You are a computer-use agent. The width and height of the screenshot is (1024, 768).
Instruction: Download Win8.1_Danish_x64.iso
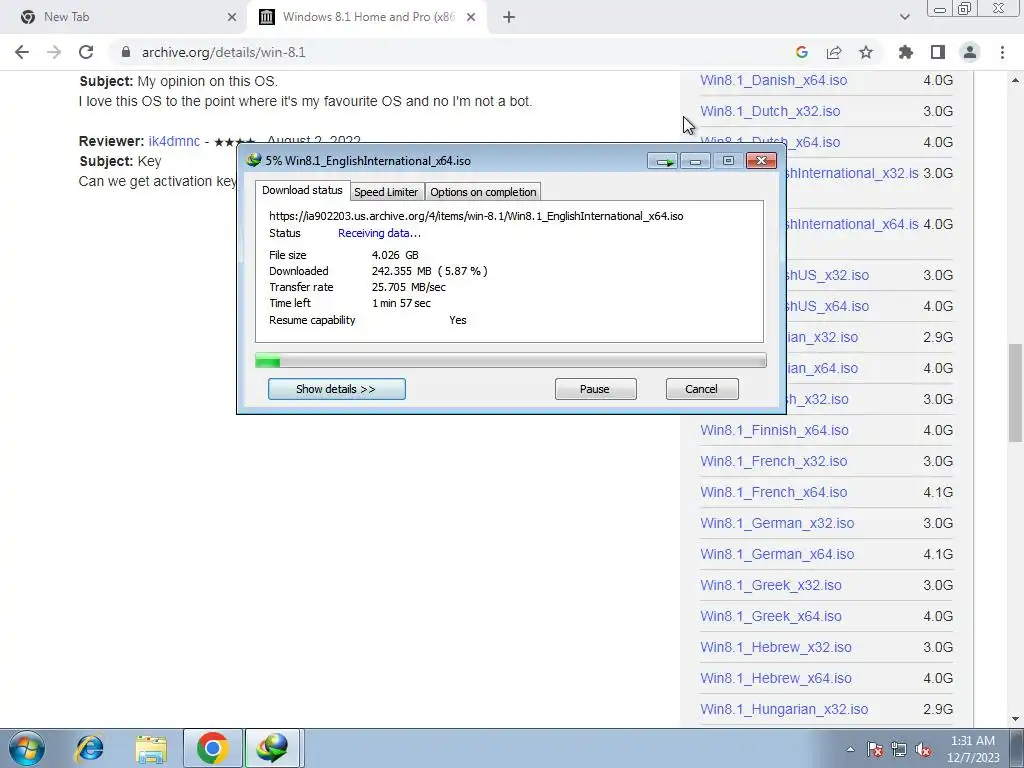[x=773, y=80]
